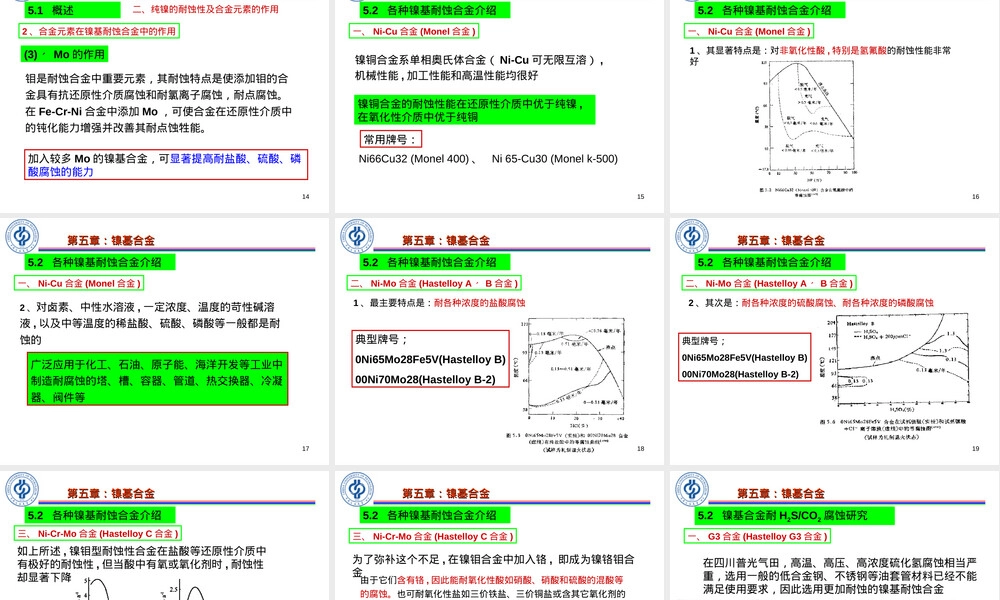
Task: Click '一、G3 合金 (Hastelloy G3 合金)' label
Action: pos(756,537)
